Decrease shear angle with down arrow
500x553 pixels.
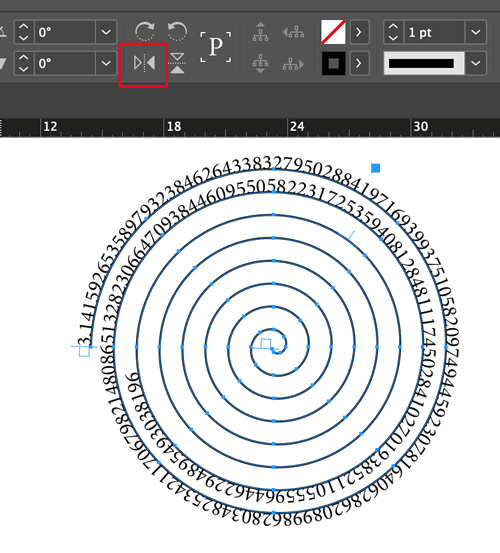pos(23,69)
